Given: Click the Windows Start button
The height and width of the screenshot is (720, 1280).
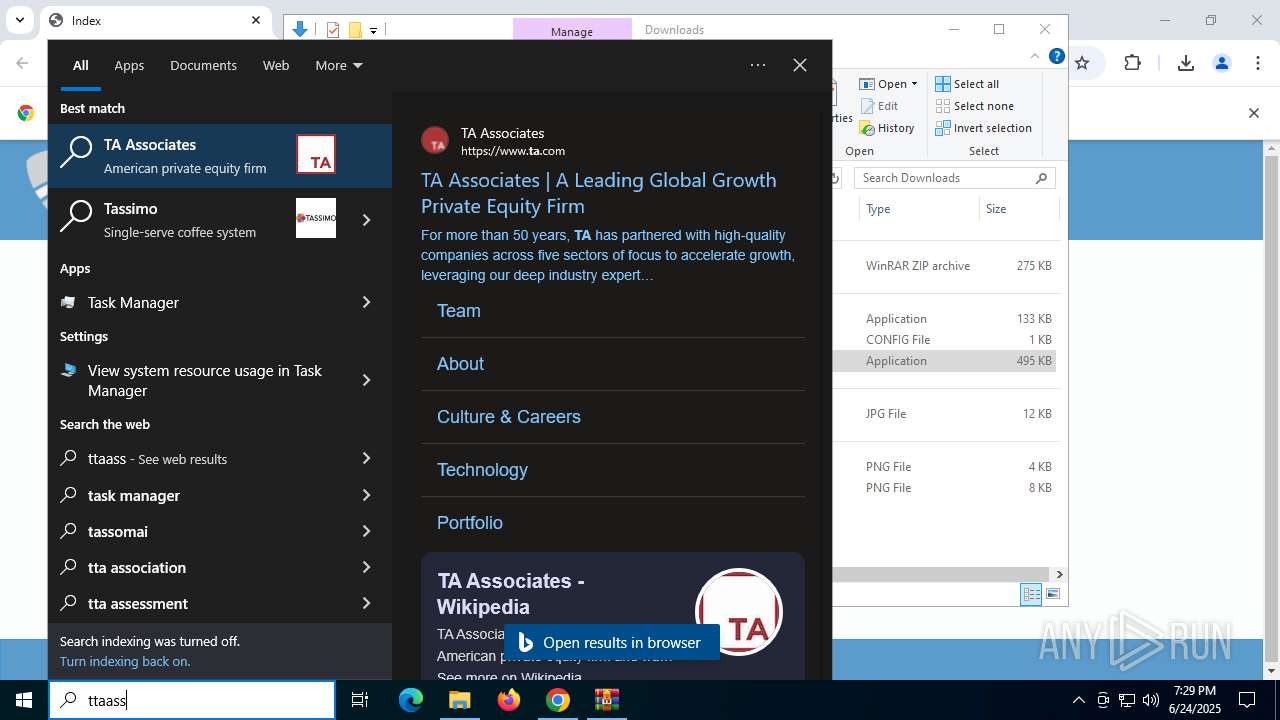Looking at the screenshot, I should tap(24, 700).
